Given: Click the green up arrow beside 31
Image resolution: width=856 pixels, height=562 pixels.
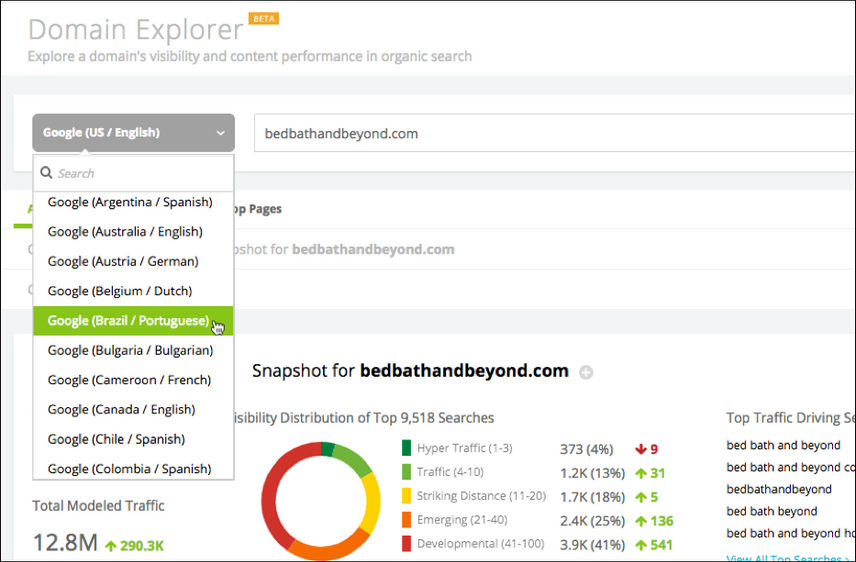Looking at the screenshot, I should coord(641,474).
